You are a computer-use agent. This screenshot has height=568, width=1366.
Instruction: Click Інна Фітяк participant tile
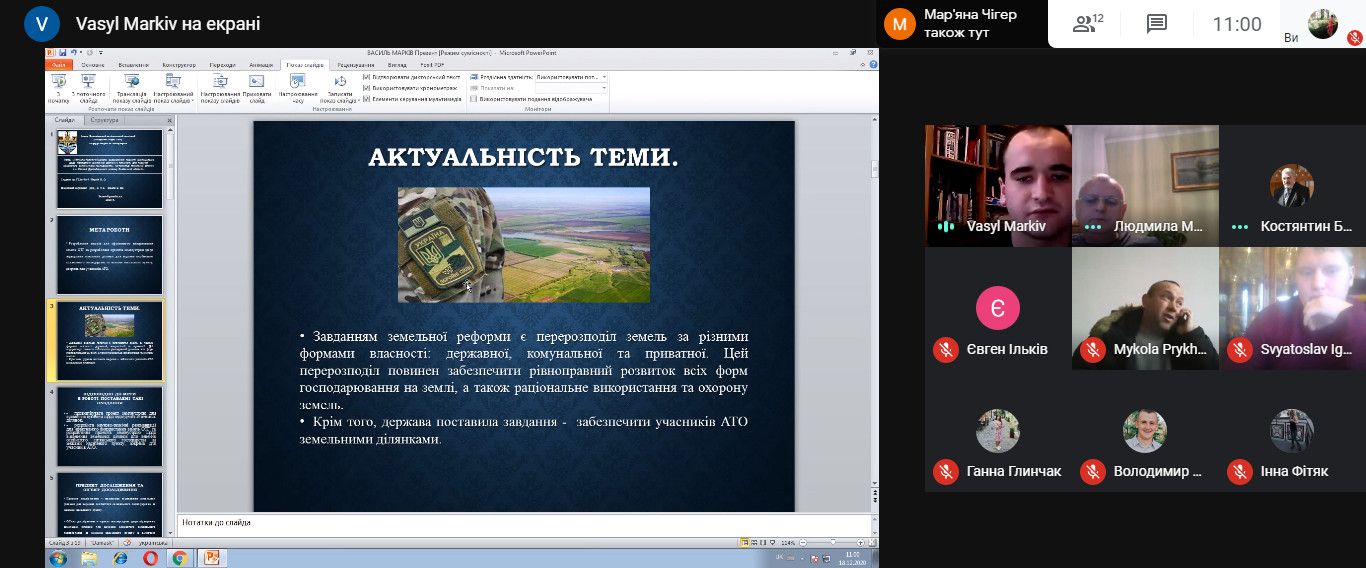1292,431
